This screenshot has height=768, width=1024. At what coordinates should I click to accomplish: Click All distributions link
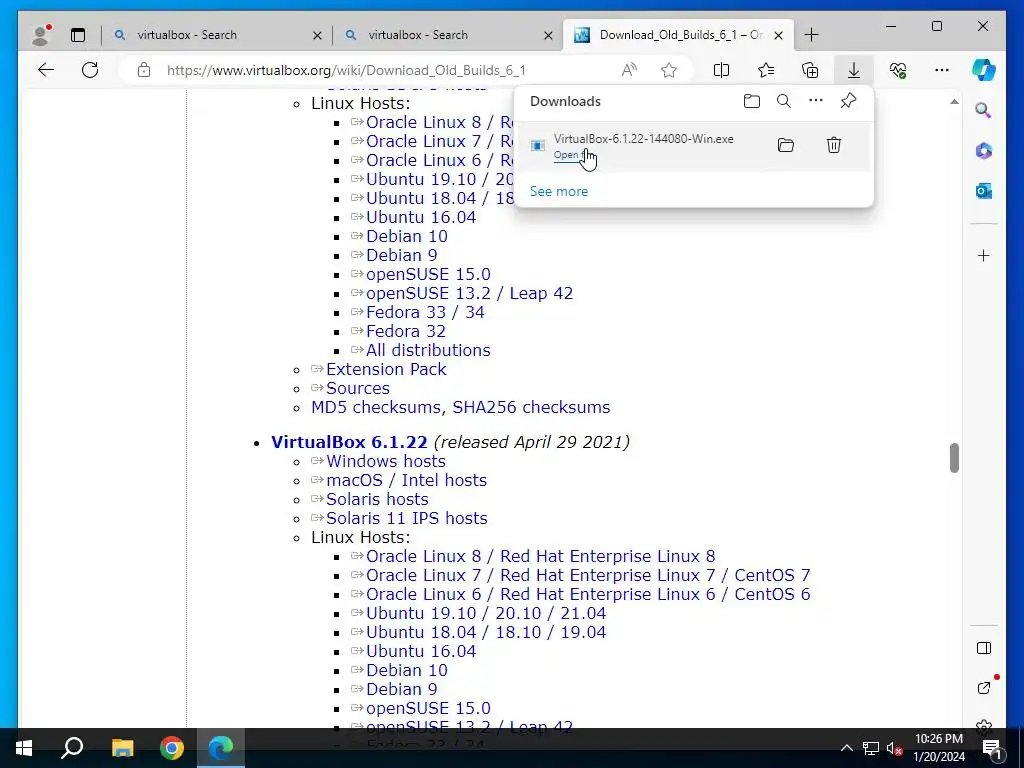tap(428, 350)
